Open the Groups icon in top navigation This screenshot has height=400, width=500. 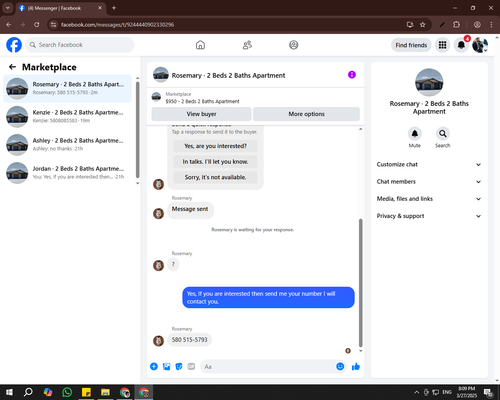(294, 45)
